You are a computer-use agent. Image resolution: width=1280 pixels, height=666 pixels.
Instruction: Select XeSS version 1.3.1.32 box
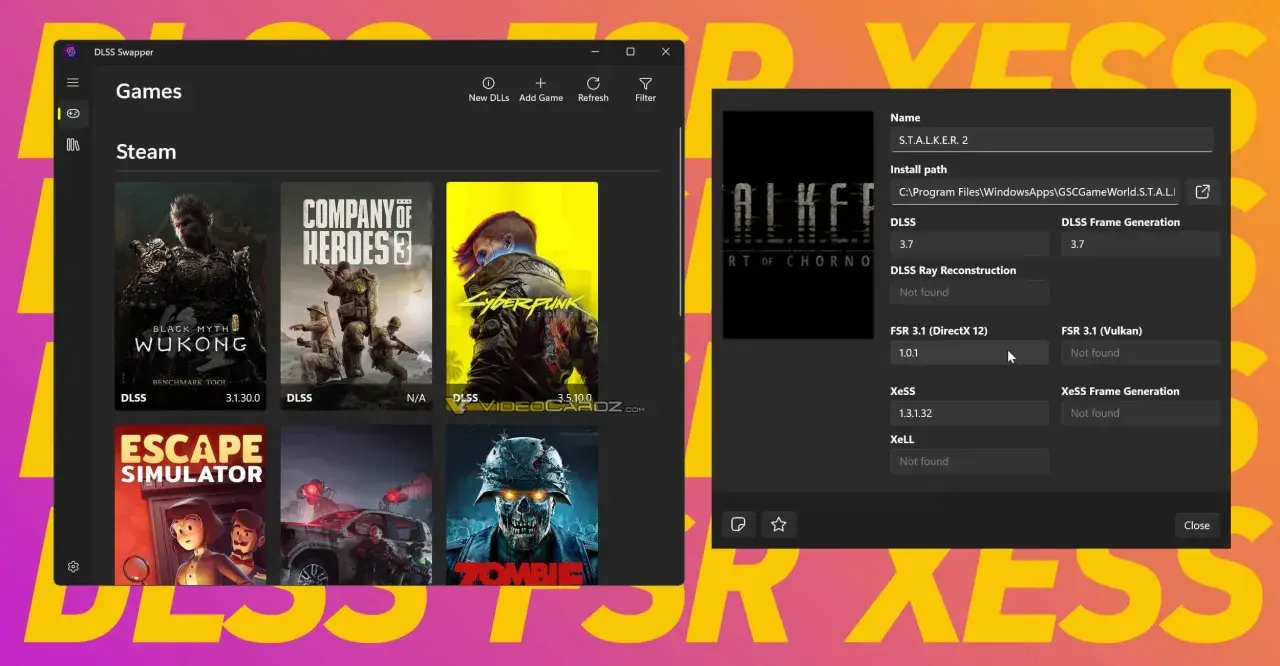(969, 413)
